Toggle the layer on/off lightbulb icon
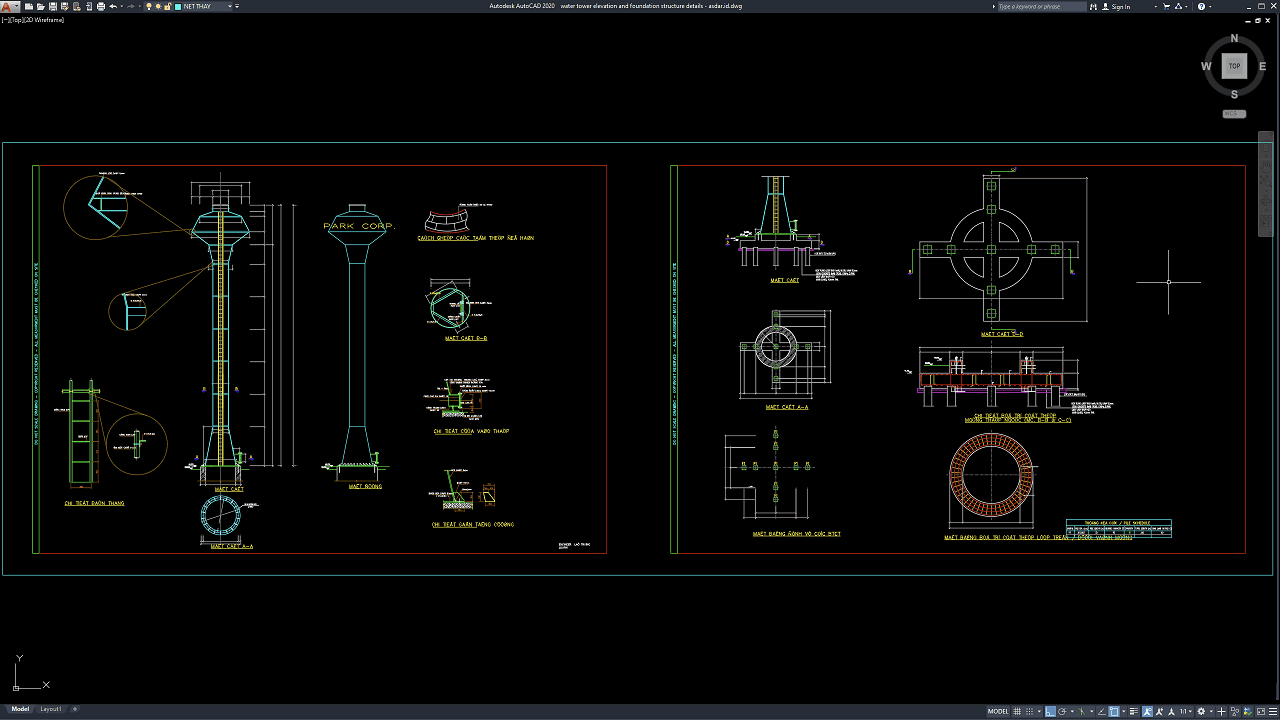This screenshot has height=720, width=1280. click(x=149, y=6)
